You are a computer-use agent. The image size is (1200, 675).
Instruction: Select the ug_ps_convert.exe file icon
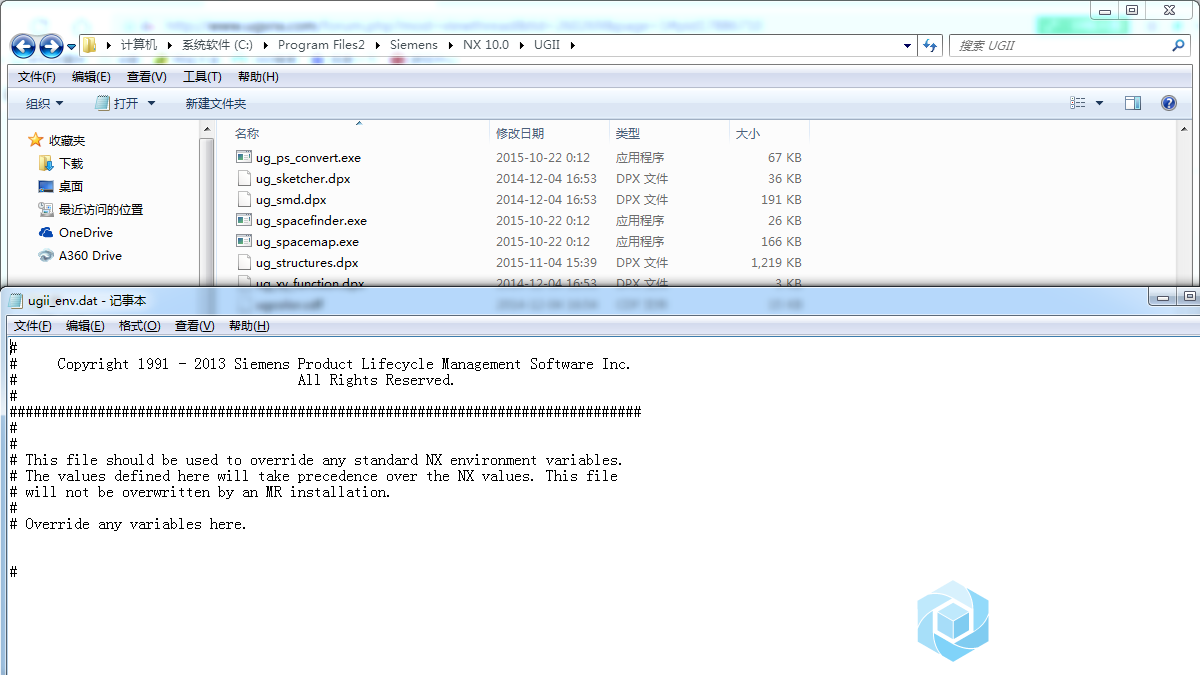click(x=244, y=157)
